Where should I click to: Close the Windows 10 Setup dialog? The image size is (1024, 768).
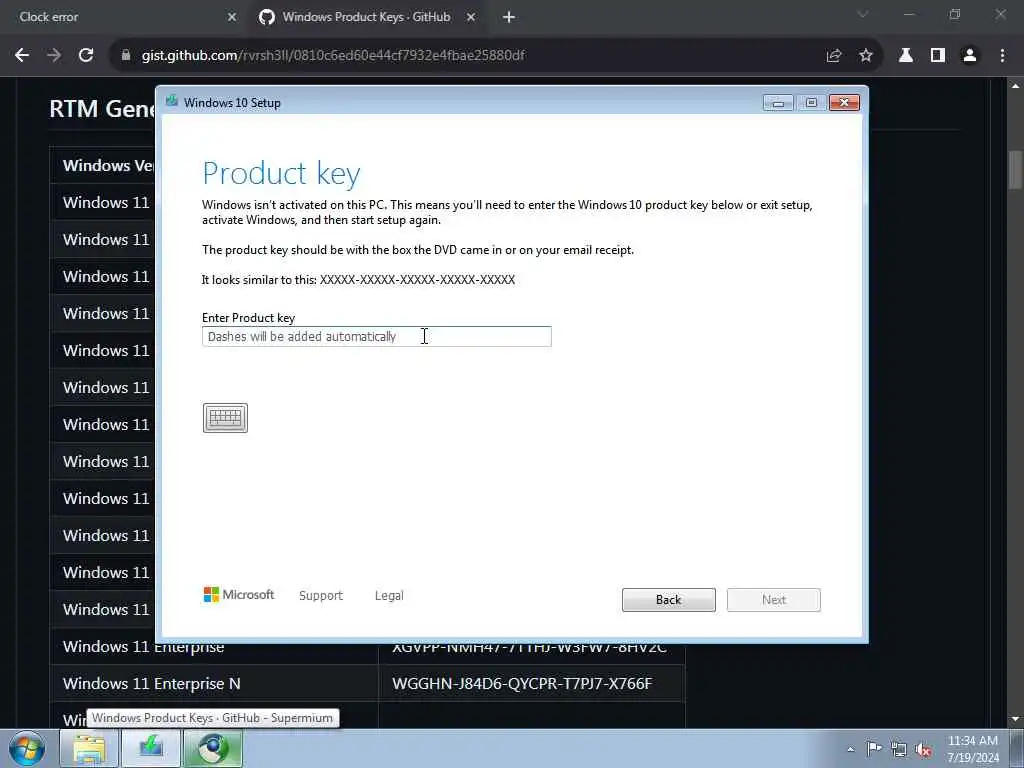click(844, 103)
